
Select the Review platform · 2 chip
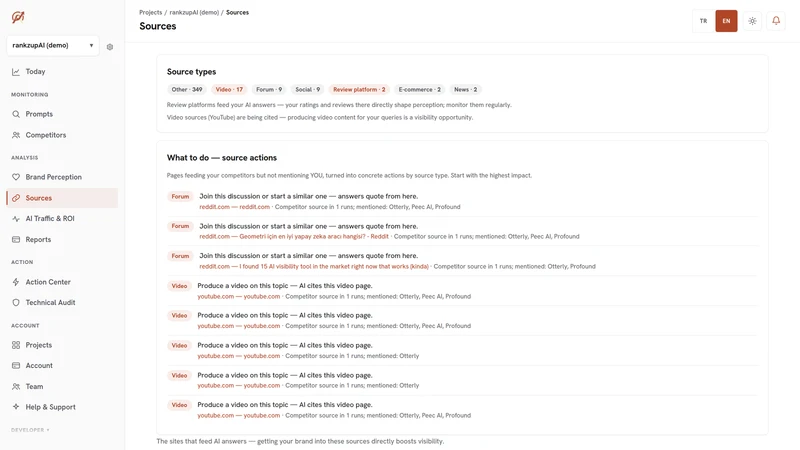pyautogui.click(x=359, y=89)
